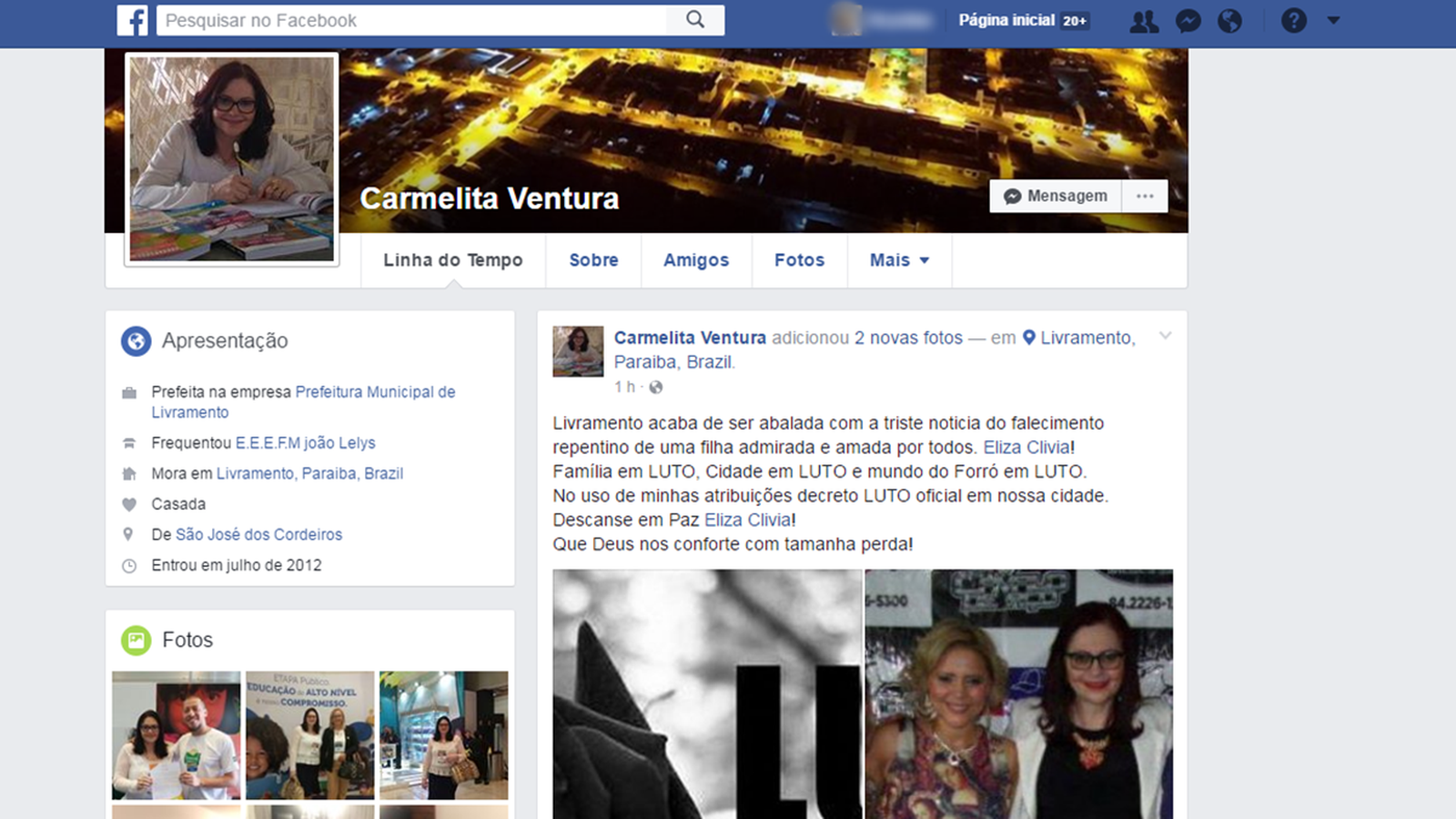Click the public audience globe on post

(x=655, y=388)
